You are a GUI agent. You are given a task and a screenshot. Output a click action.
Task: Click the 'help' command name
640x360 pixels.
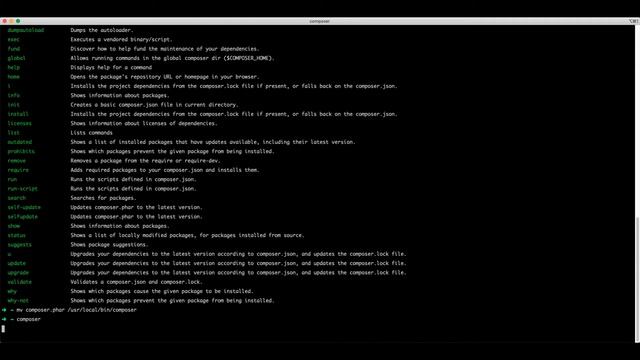click(13, 67)
